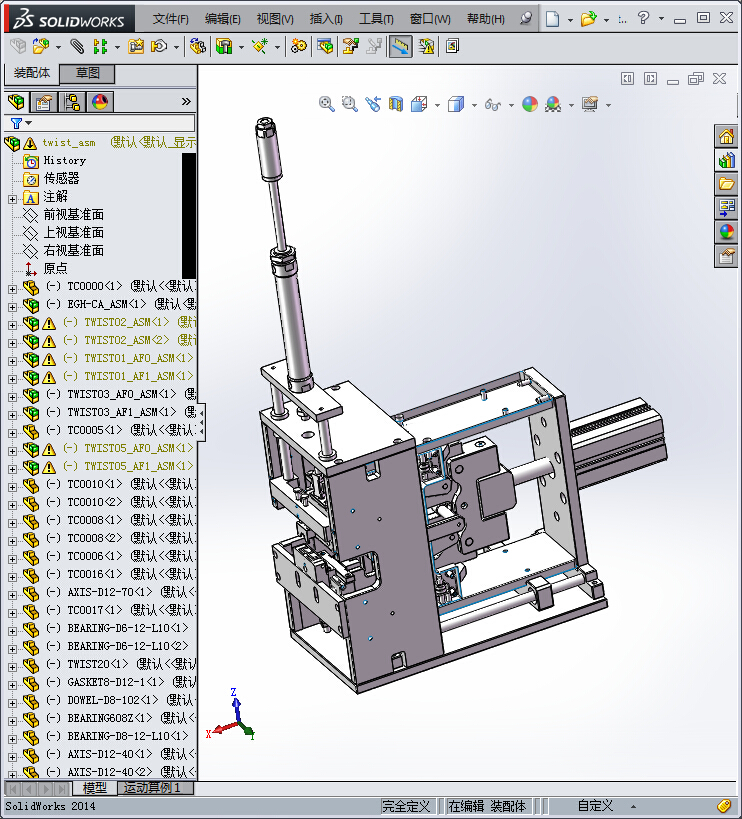Open File Explorer task pane tab
Image resolution: width=742 pixels, height=819 pixels.
click(726, 184)
